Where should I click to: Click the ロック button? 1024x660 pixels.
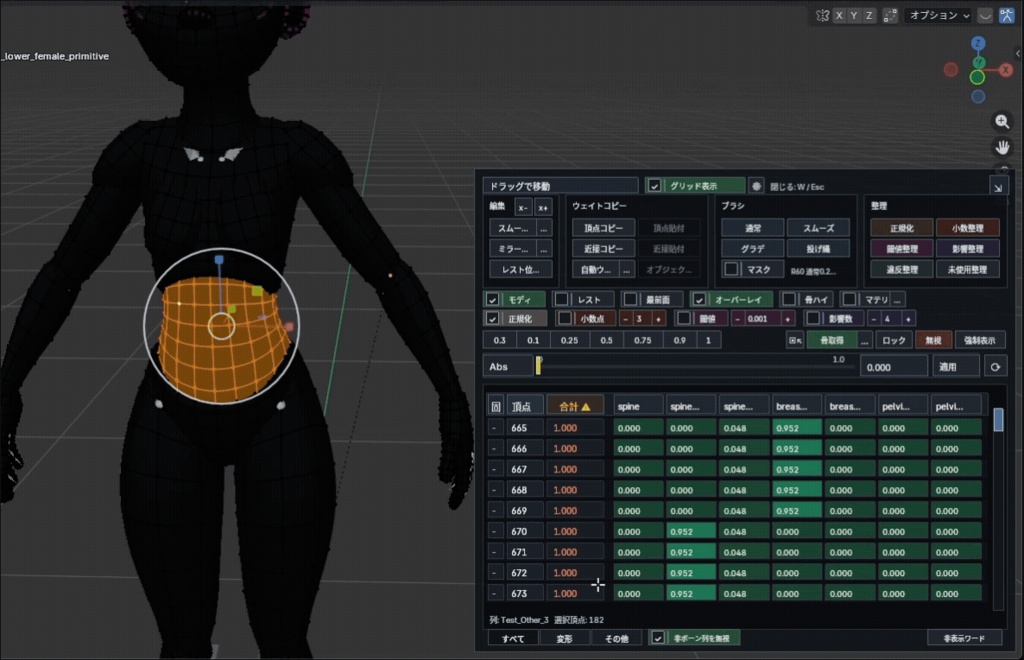tap(893, 341)
